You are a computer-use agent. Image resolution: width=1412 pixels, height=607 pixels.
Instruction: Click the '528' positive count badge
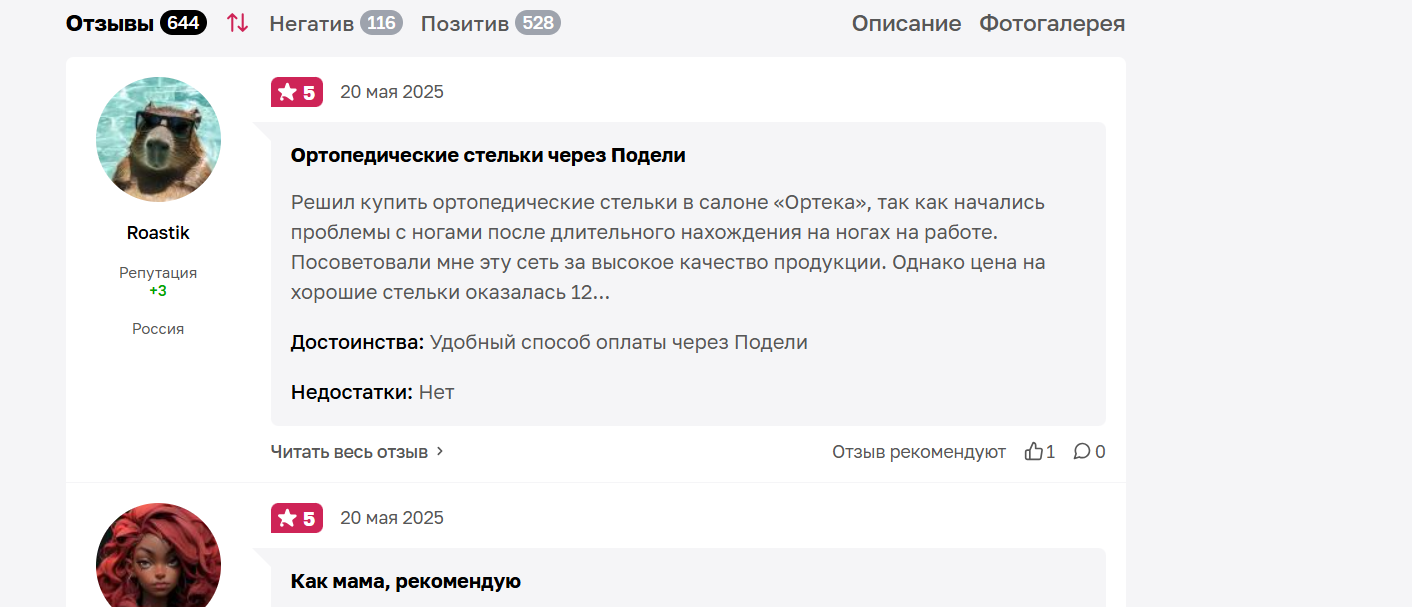click(538, 23)
